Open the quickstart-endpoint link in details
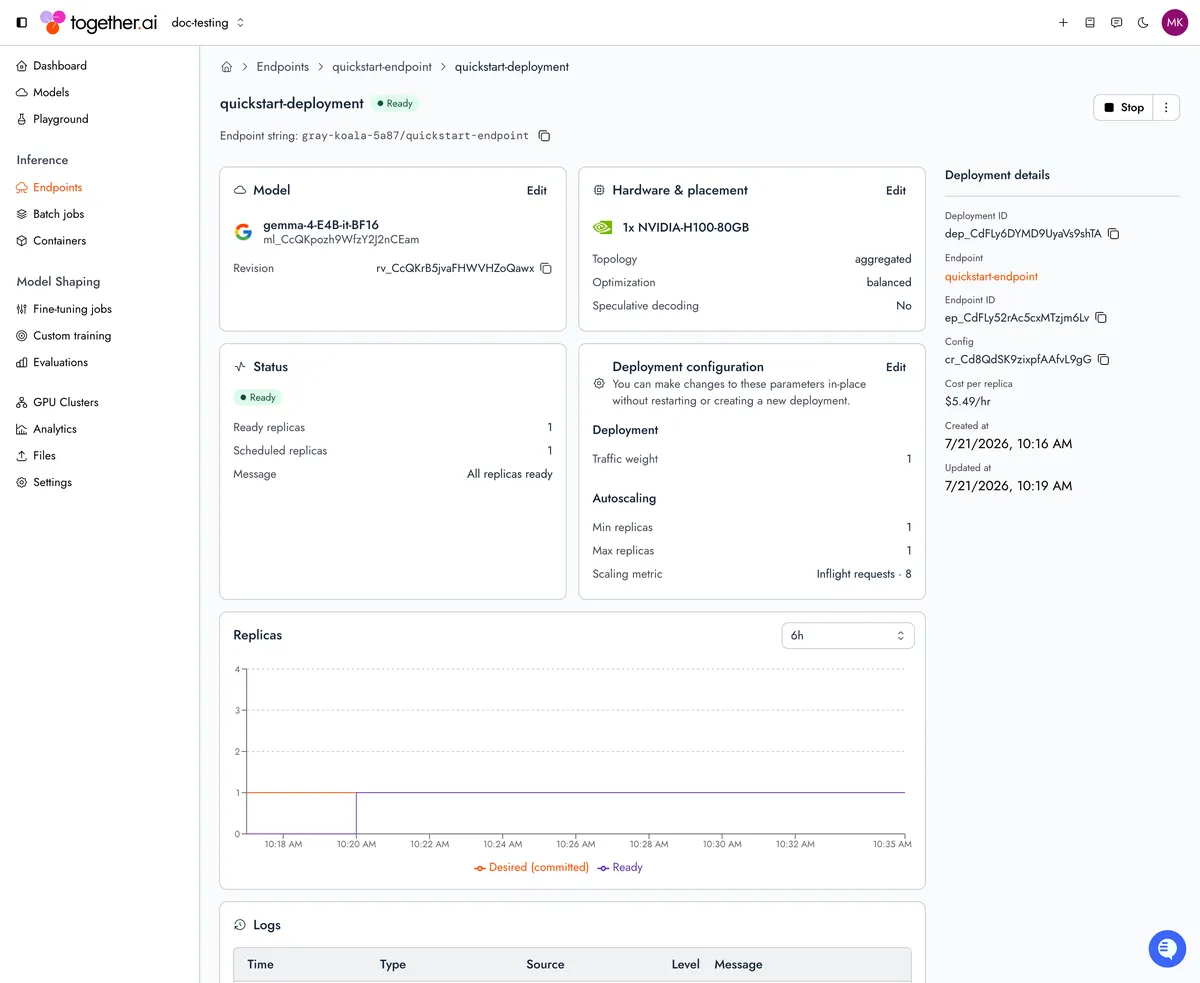Image resolution: width=1200 pixels, height=983 pixels. pyautogui.click(x=991, y=276)
